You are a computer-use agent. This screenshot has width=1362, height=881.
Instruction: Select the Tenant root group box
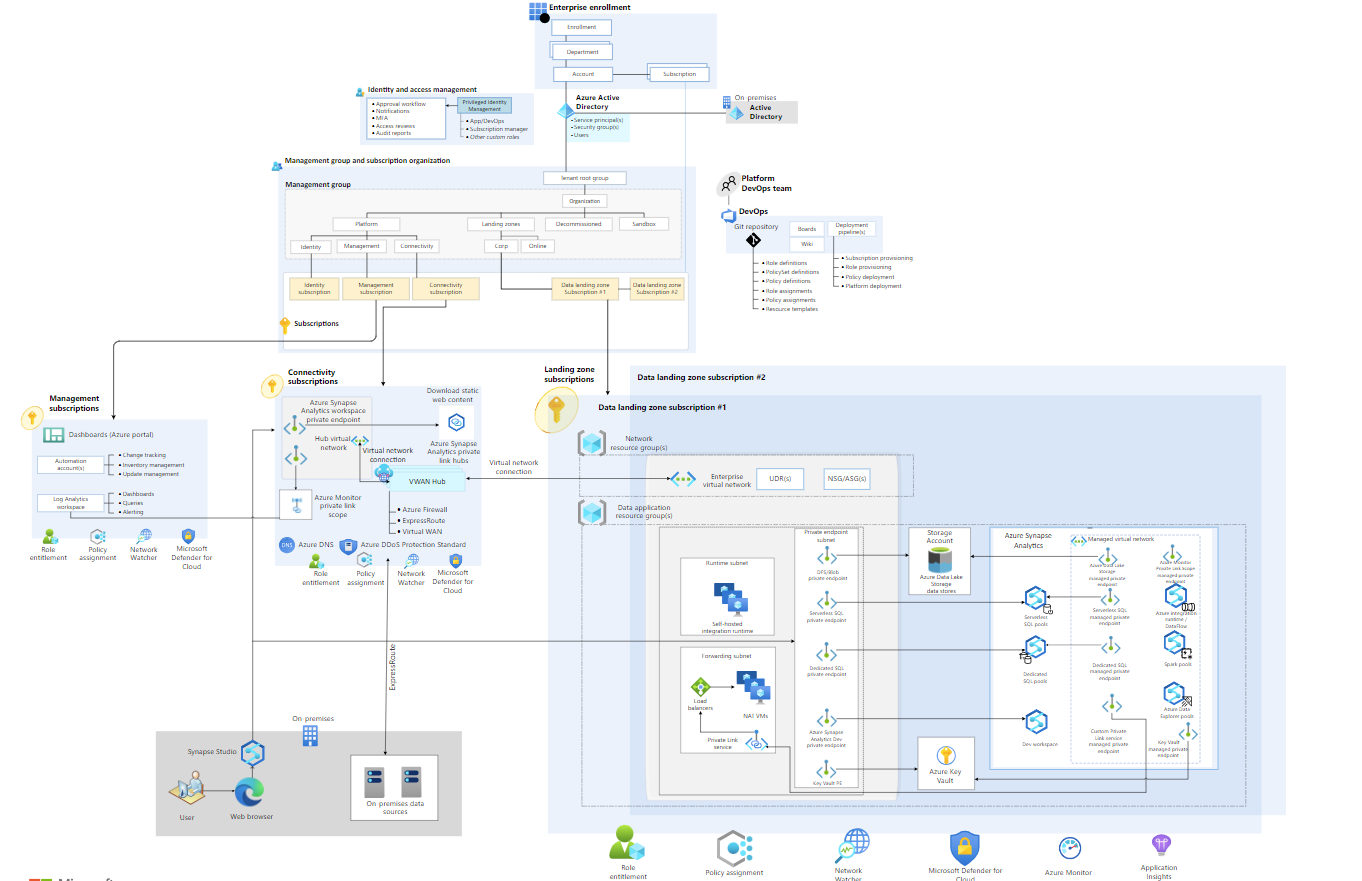(x=585, y=178)
